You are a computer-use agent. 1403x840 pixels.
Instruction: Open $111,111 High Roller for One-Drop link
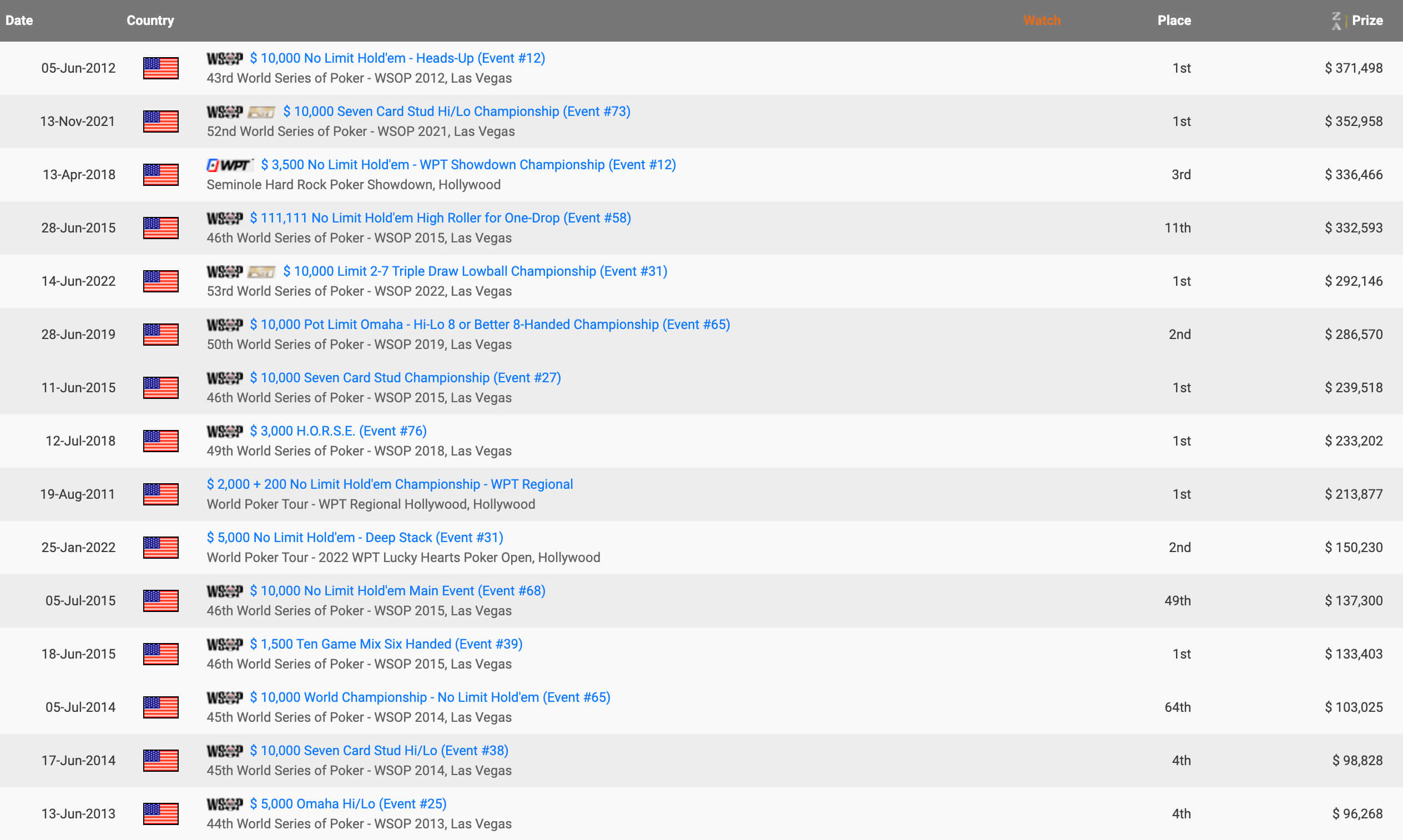point(440,218)
